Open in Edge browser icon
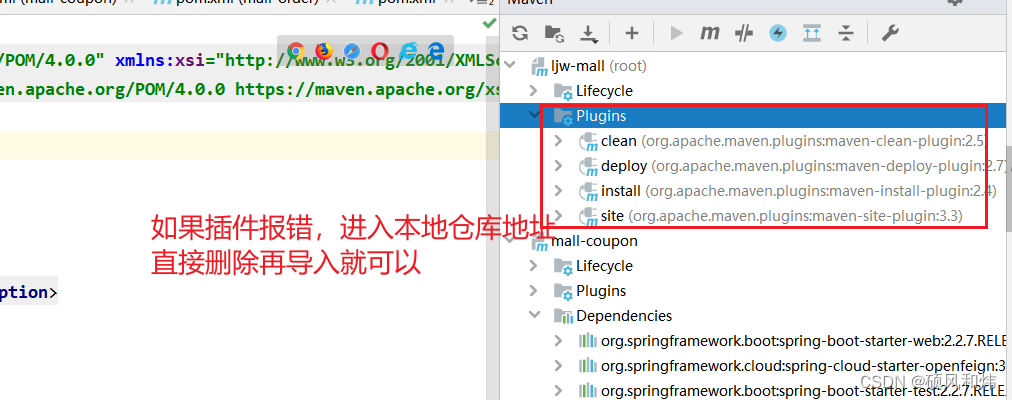 tap(437, 51)
